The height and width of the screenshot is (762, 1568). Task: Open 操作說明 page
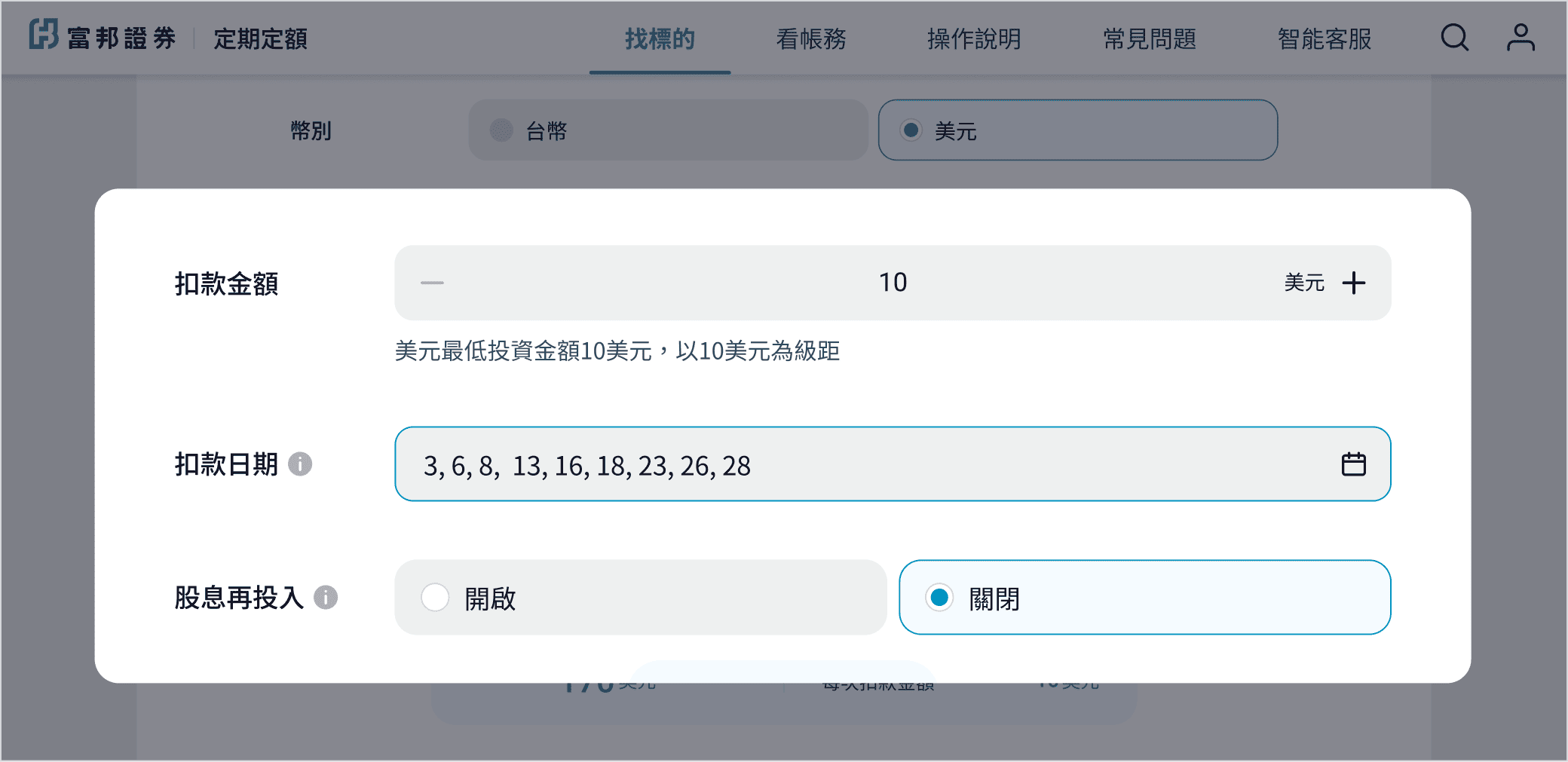[974, 39]
